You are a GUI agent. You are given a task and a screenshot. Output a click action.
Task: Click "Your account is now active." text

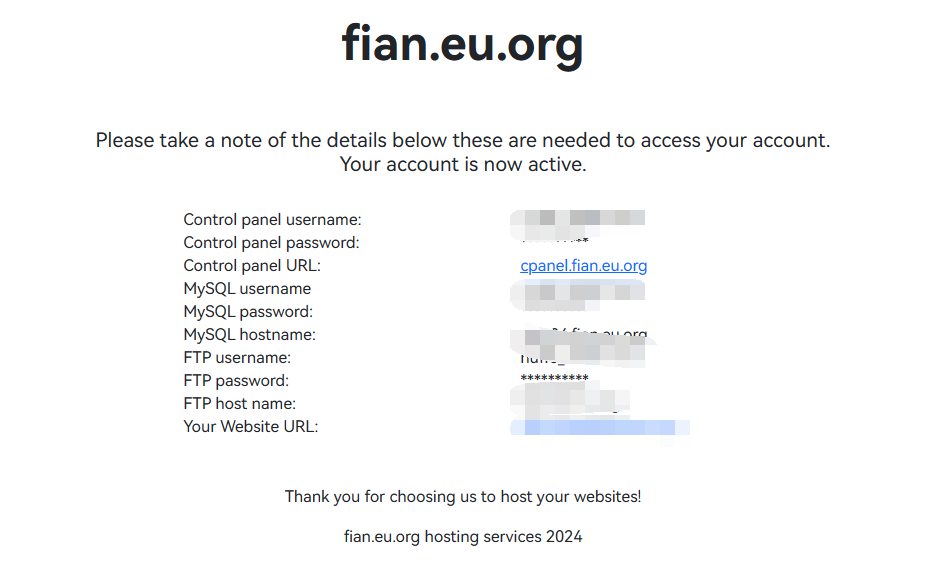pos(463,165)
